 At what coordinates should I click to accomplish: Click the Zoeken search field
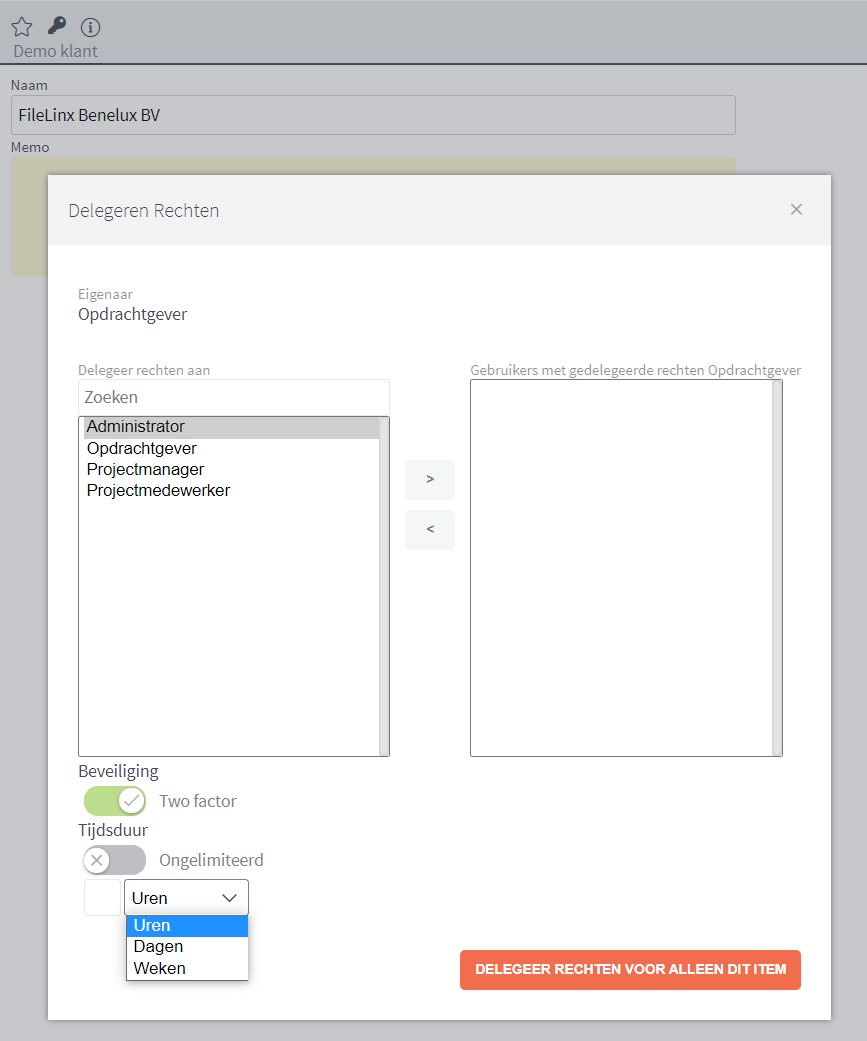point(233,397)
